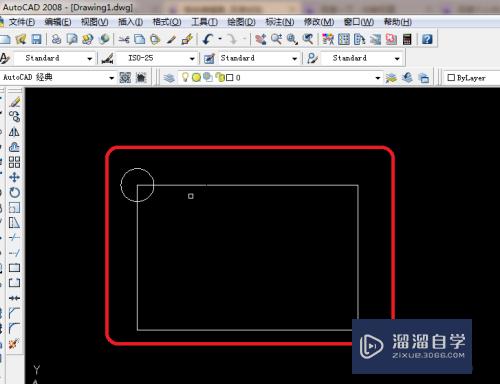The image size is (500, 384).
Task: Select the Join tool
Action: [15, 298]
